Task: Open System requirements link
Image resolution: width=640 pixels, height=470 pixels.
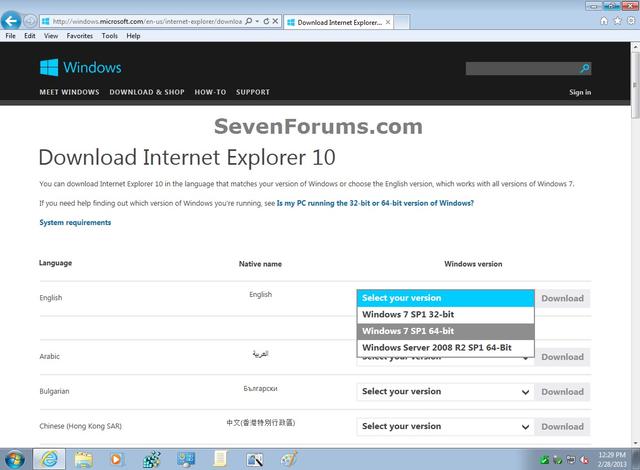Action: (x=75, y=222)
